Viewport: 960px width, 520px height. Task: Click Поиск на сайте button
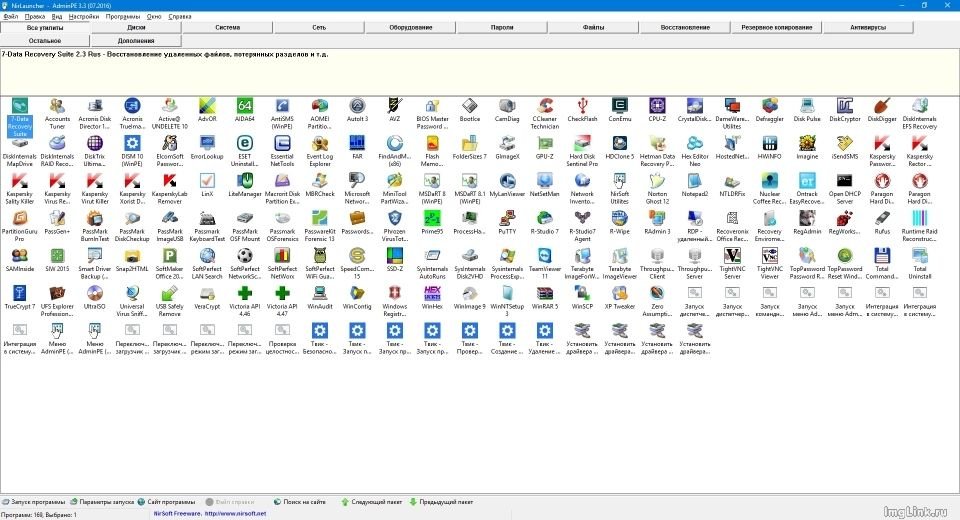pos(299,502)
